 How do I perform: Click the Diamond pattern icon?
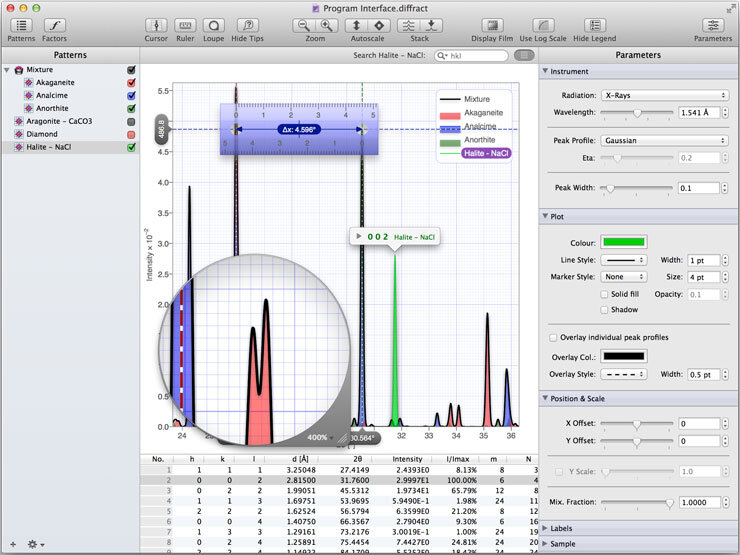click(x=19, y=134)
